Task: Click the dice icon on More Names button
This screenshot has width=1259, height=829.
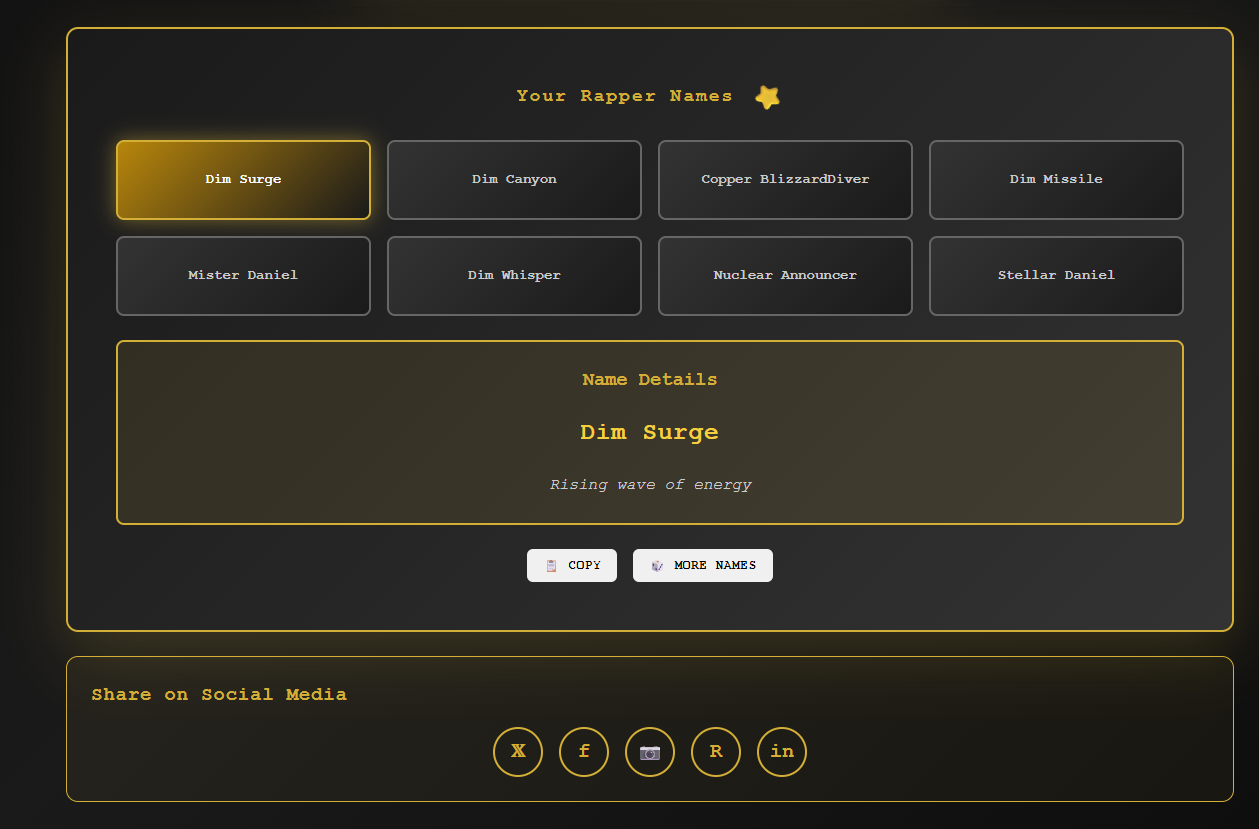Action: point(657,565)
